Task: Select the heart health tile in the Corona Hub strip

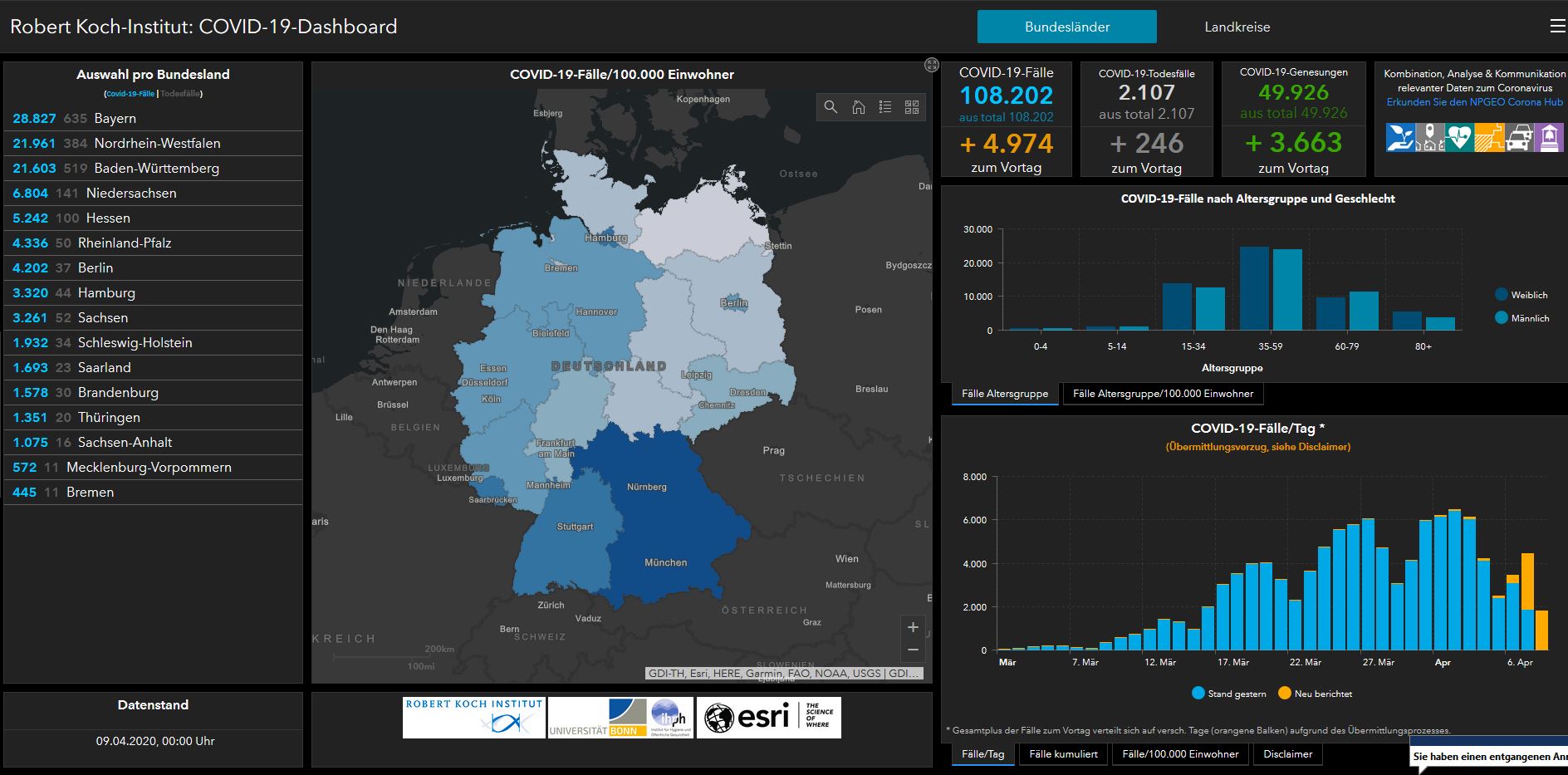Action: 1460,138
